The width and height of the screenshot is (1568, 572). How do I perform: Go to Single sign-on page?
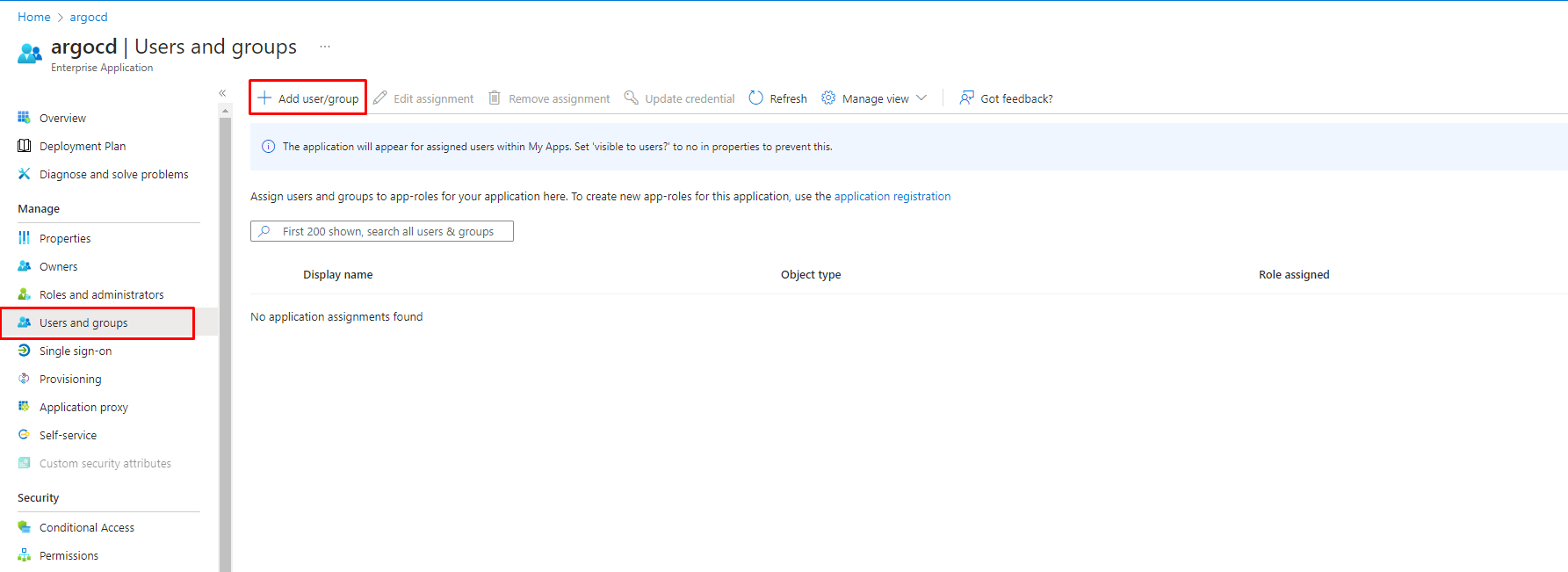pyautogui.click(x=76, y=351)
